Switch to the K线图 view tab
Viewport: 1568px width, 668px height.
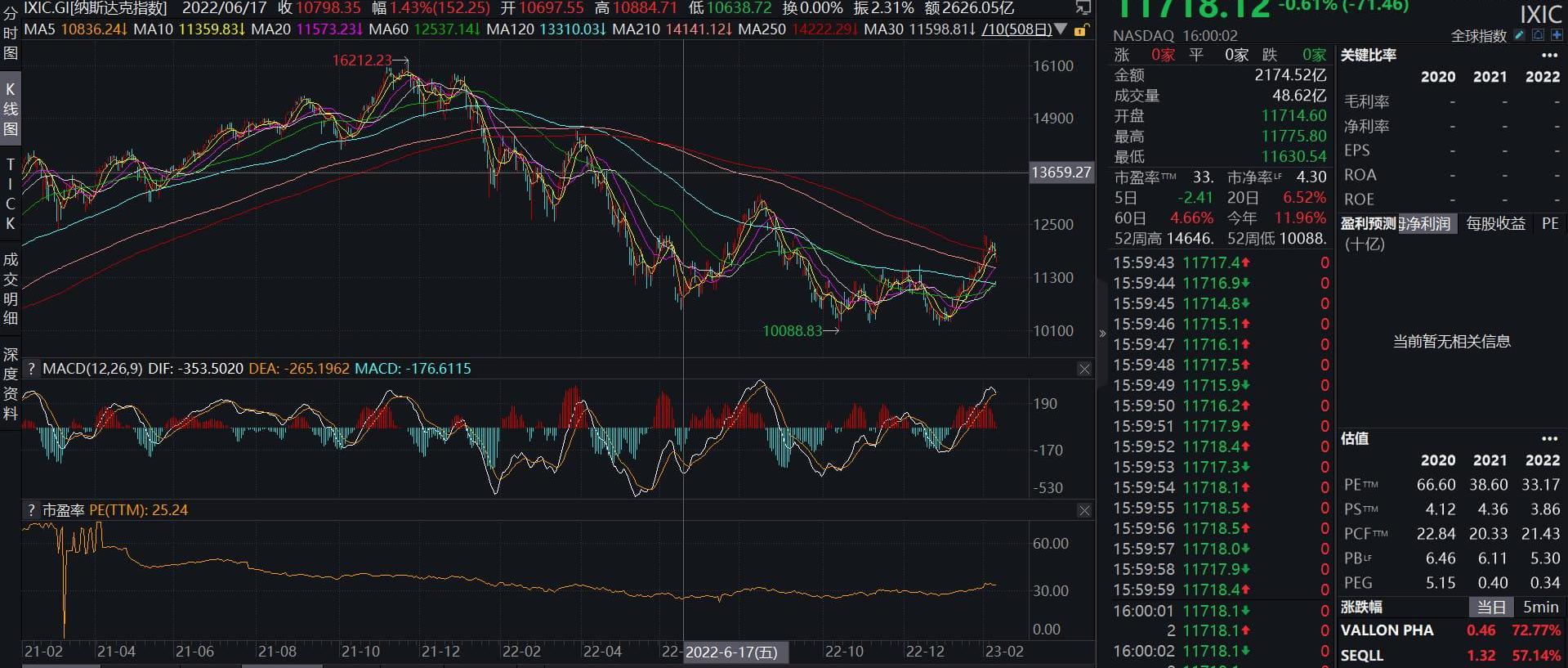click(x=11, y=109)
